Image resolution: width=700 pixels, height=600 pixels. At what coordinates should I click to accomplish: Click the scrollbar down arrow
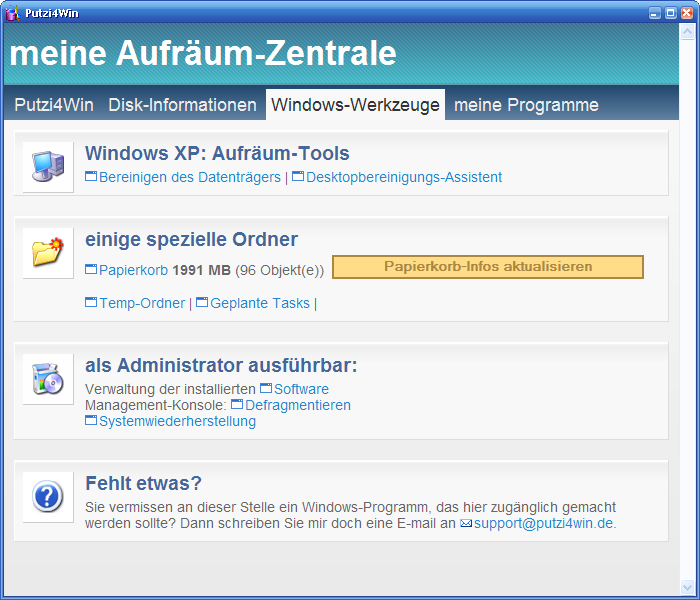687,587
